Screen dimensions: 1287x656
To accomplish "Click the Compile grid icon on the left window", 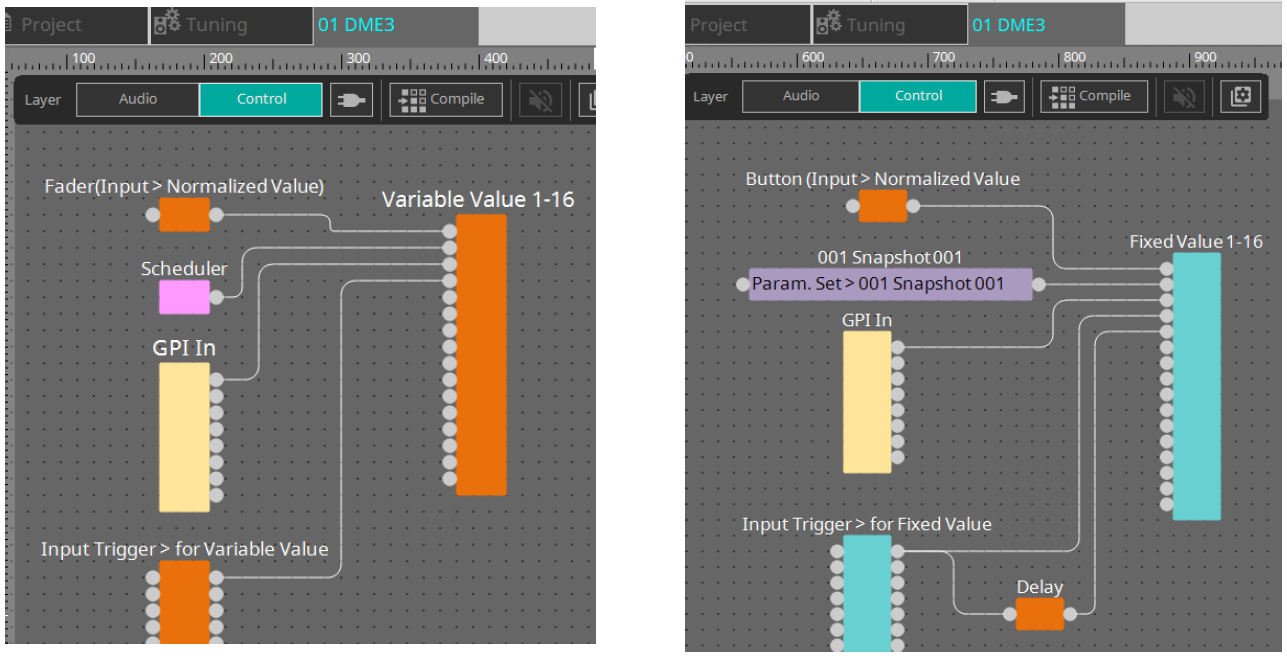I will pyautogui.click(x=445, y=99).
